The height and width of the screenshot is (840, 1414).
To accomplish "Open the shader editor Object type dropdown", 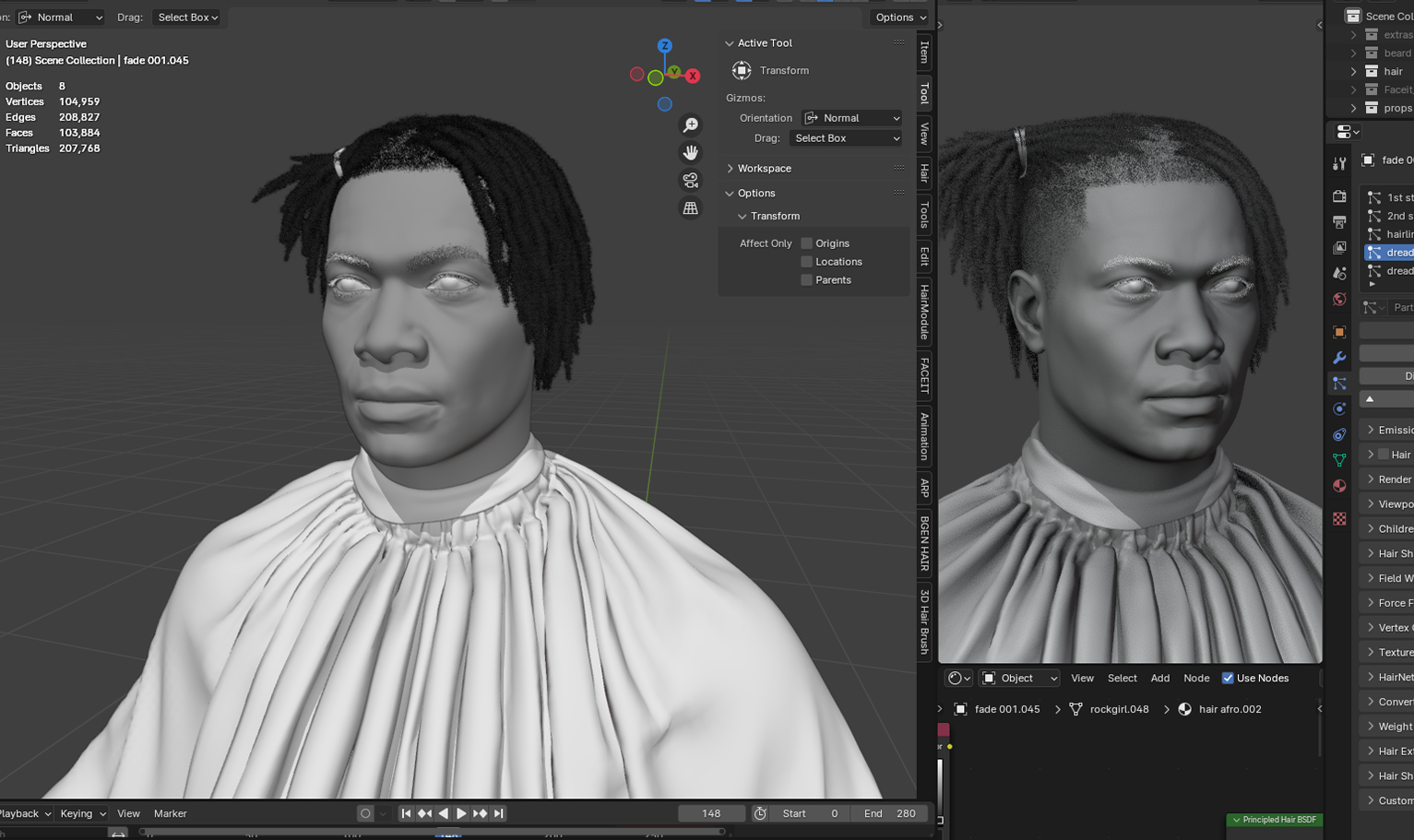I will (1019, 678).
